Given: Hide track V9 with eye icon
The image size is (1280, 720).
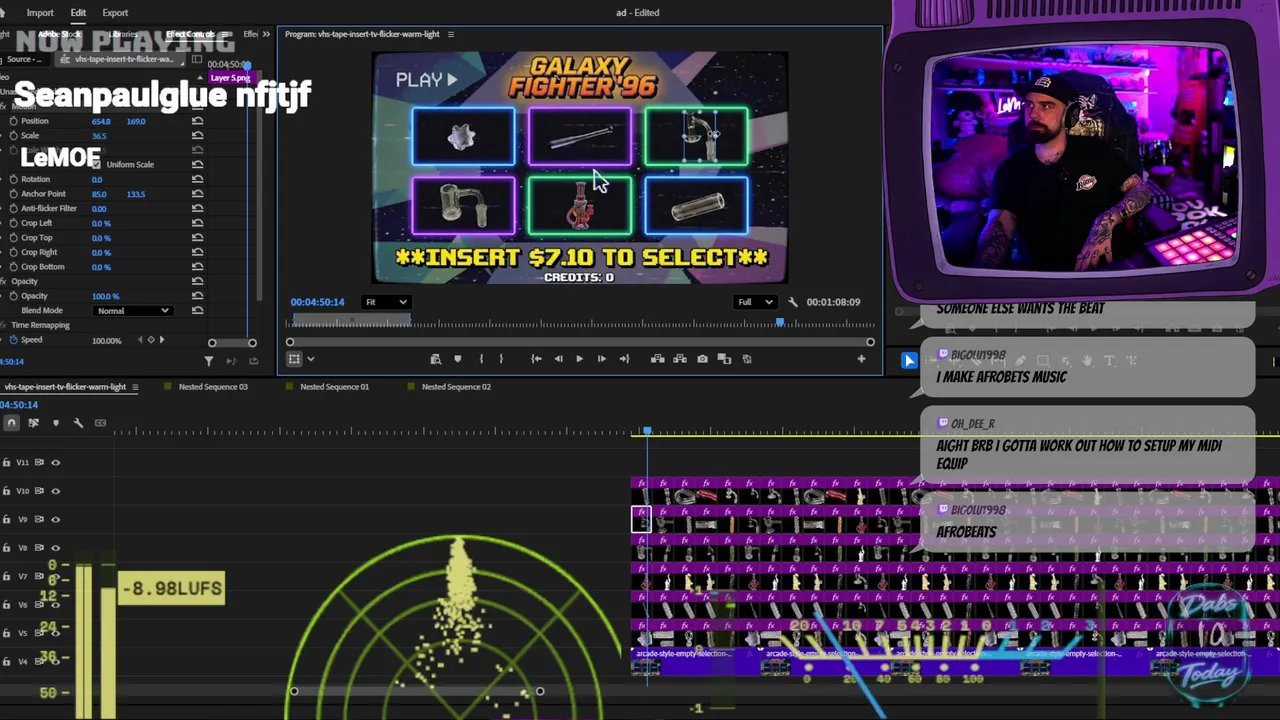Looking at the screenshot, I should [55, 519].
